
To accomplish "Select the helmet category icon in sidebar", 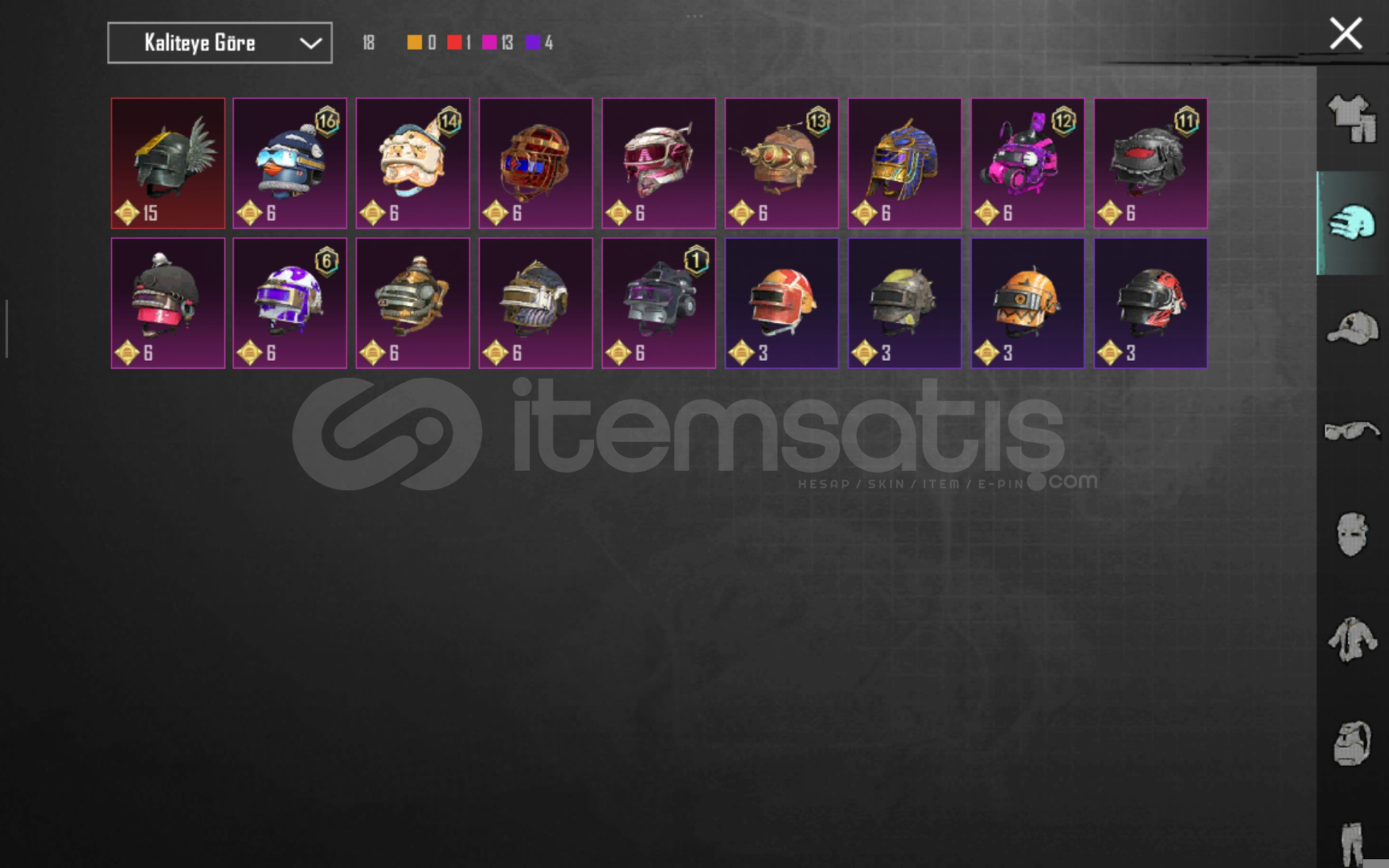I will tap(1353, 223).
